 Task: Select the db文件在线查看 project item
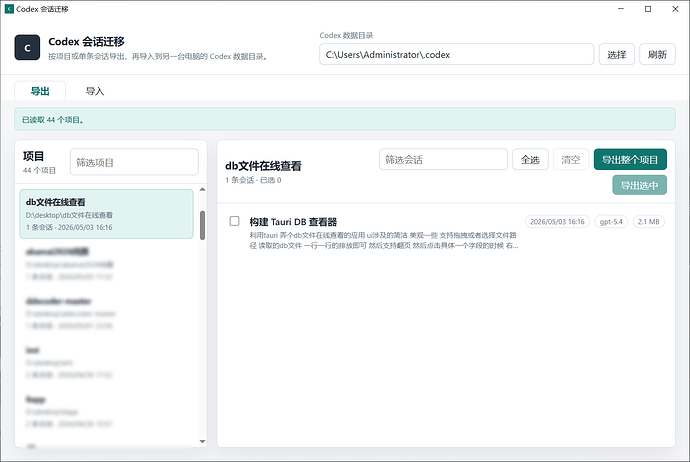tap(106, 214)
